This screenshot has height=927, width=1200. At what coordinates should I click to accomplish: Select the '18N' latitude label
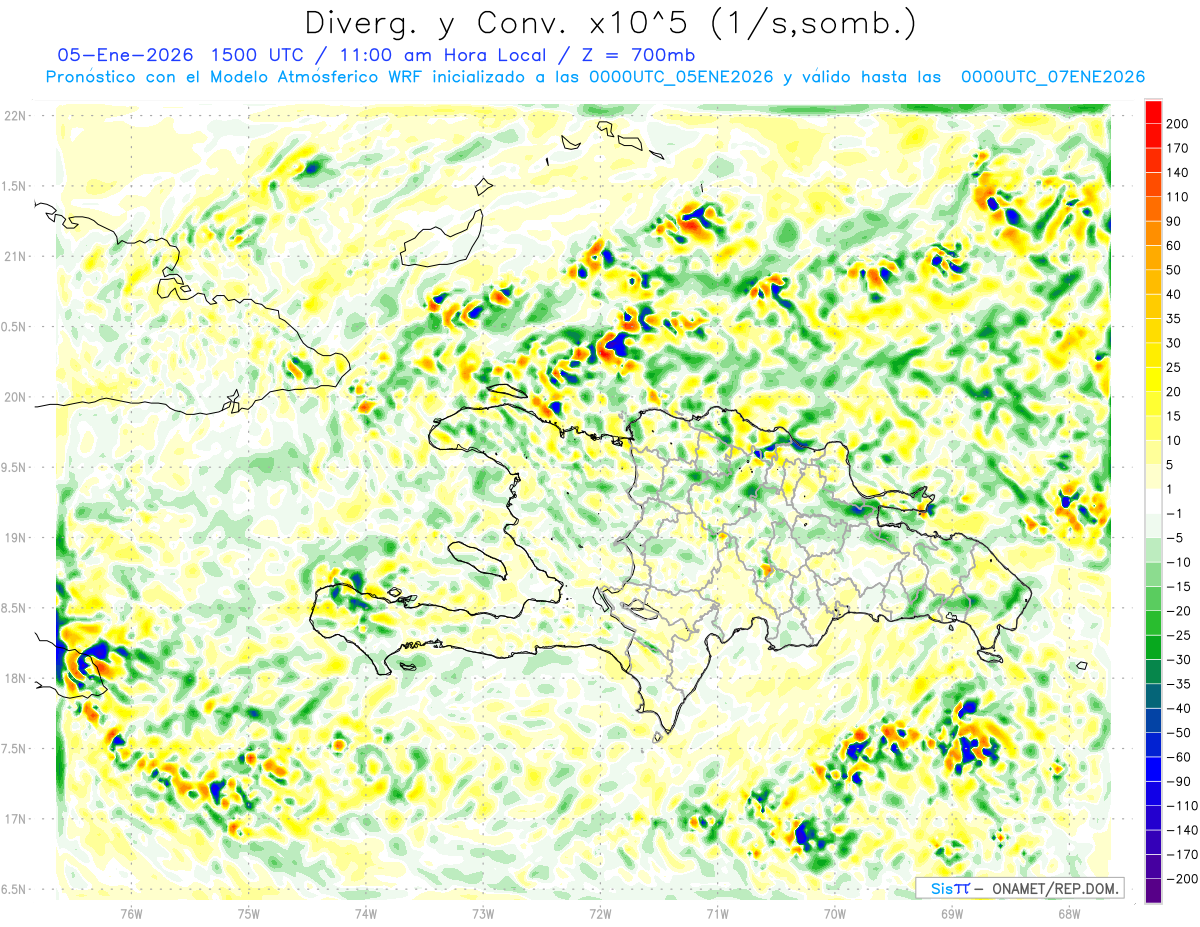click(x=15, y=678)
